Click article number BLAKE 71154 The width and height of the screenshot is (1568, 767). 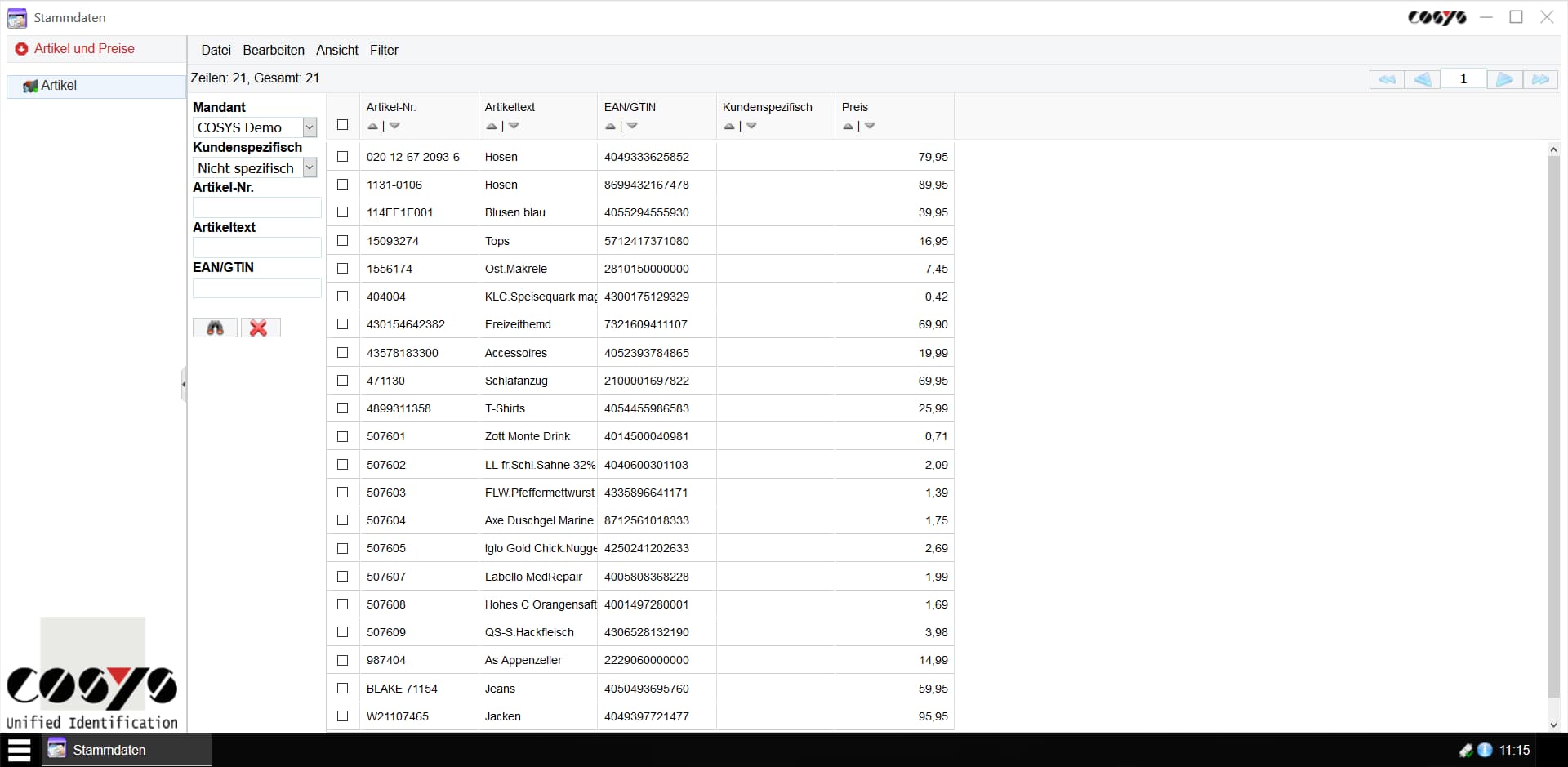click(402, 689)
